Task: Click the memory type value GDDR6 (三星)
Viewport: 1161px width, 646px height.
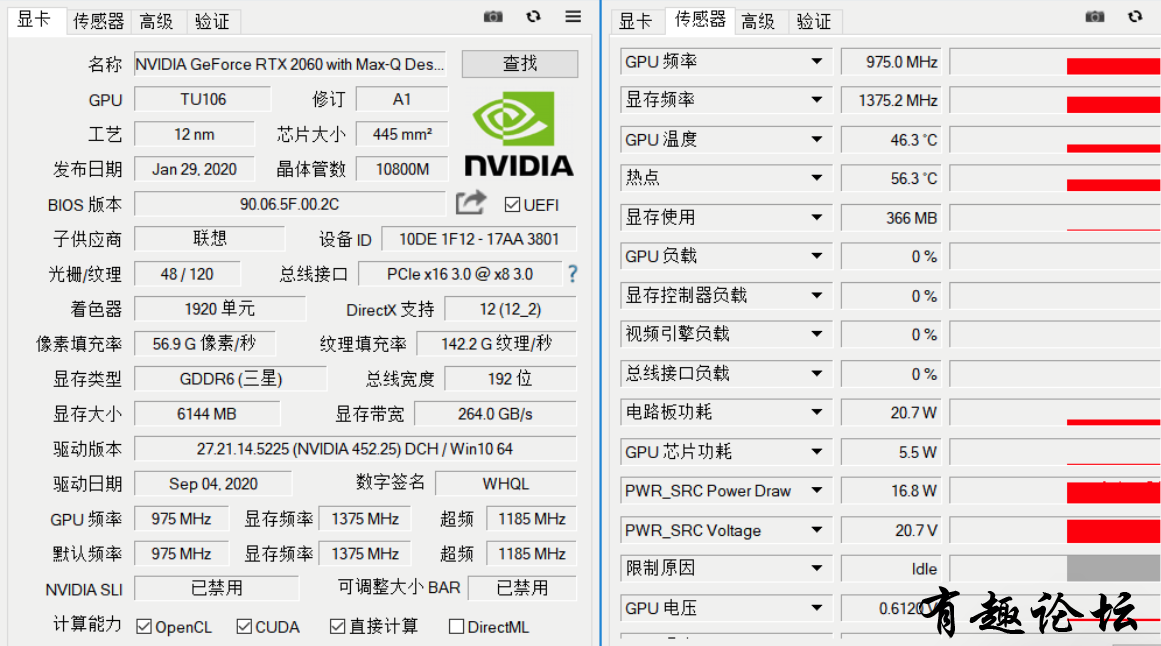Action: point(230,379)
